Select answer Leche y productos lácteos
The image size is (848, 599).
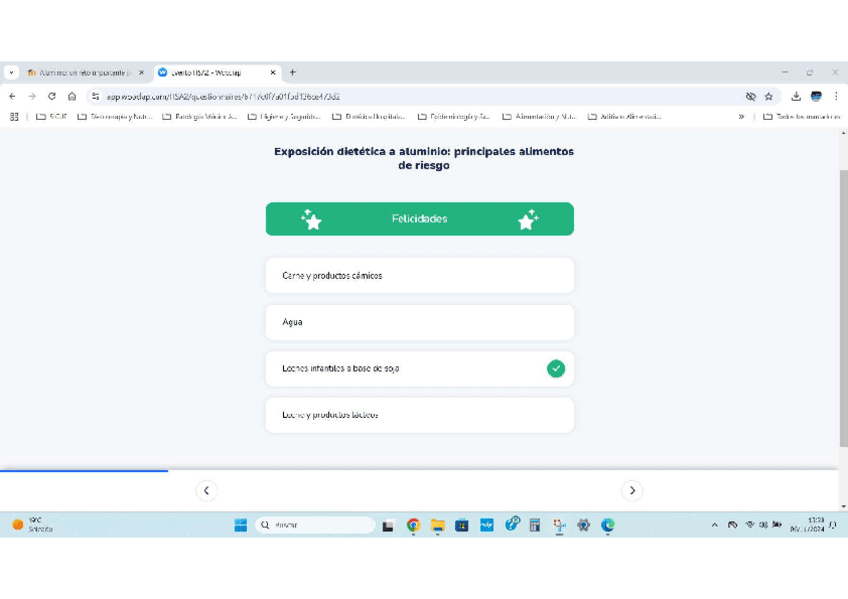420,415
